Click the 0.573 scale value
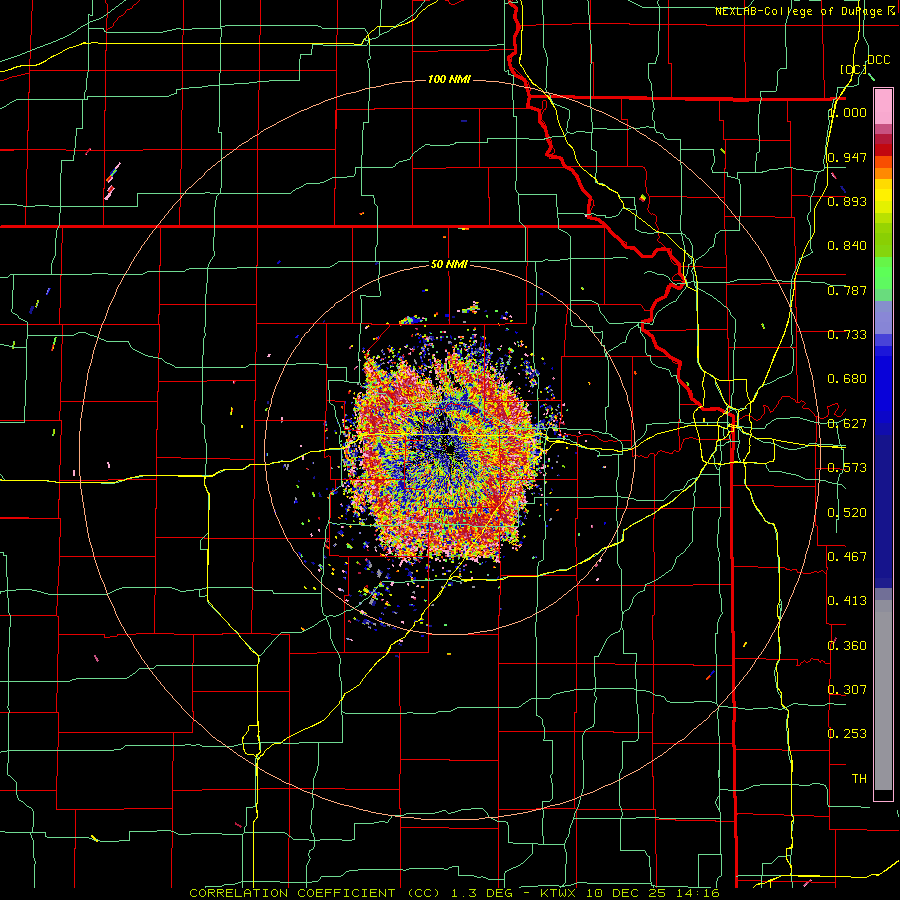Screen dimensions: 900x900 [847, 468]
